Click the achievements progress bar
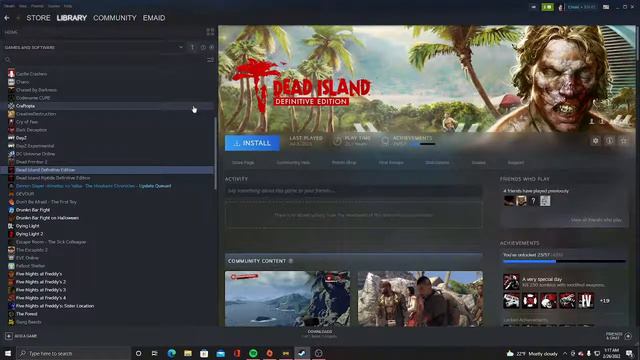This screenshot has height=360, width=640. tap(564, 261)
